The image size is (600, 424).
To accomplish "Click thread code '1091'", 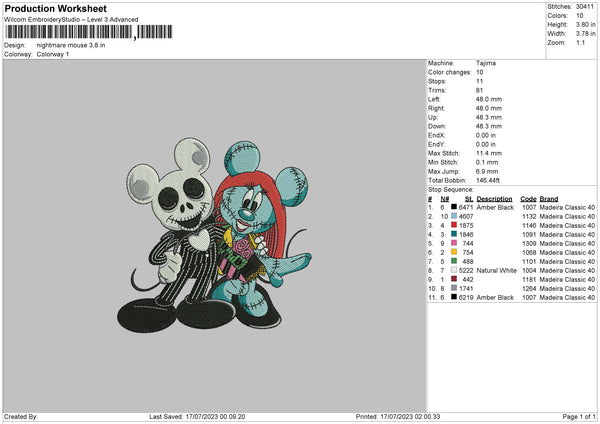I will (529, 235).
